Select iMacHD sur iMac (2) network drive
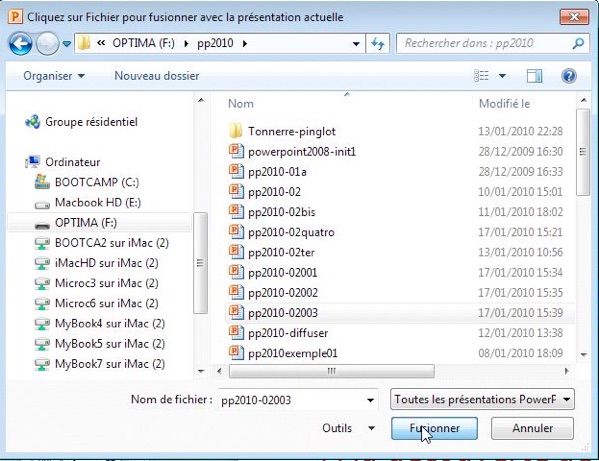The height and width of the screenshot is (461, 599). click(107, 263)
